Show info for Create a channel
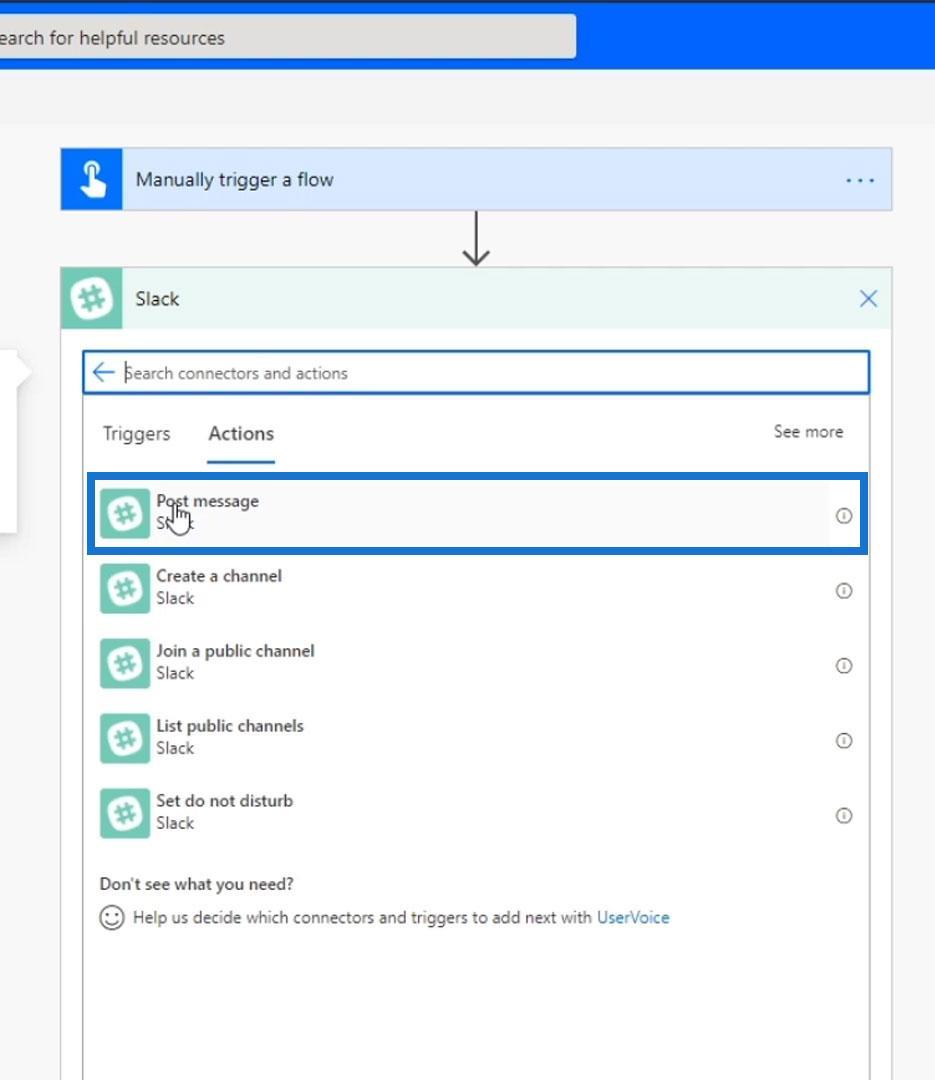The width and height of the screenshot is (935, 1080). [844, 591]
